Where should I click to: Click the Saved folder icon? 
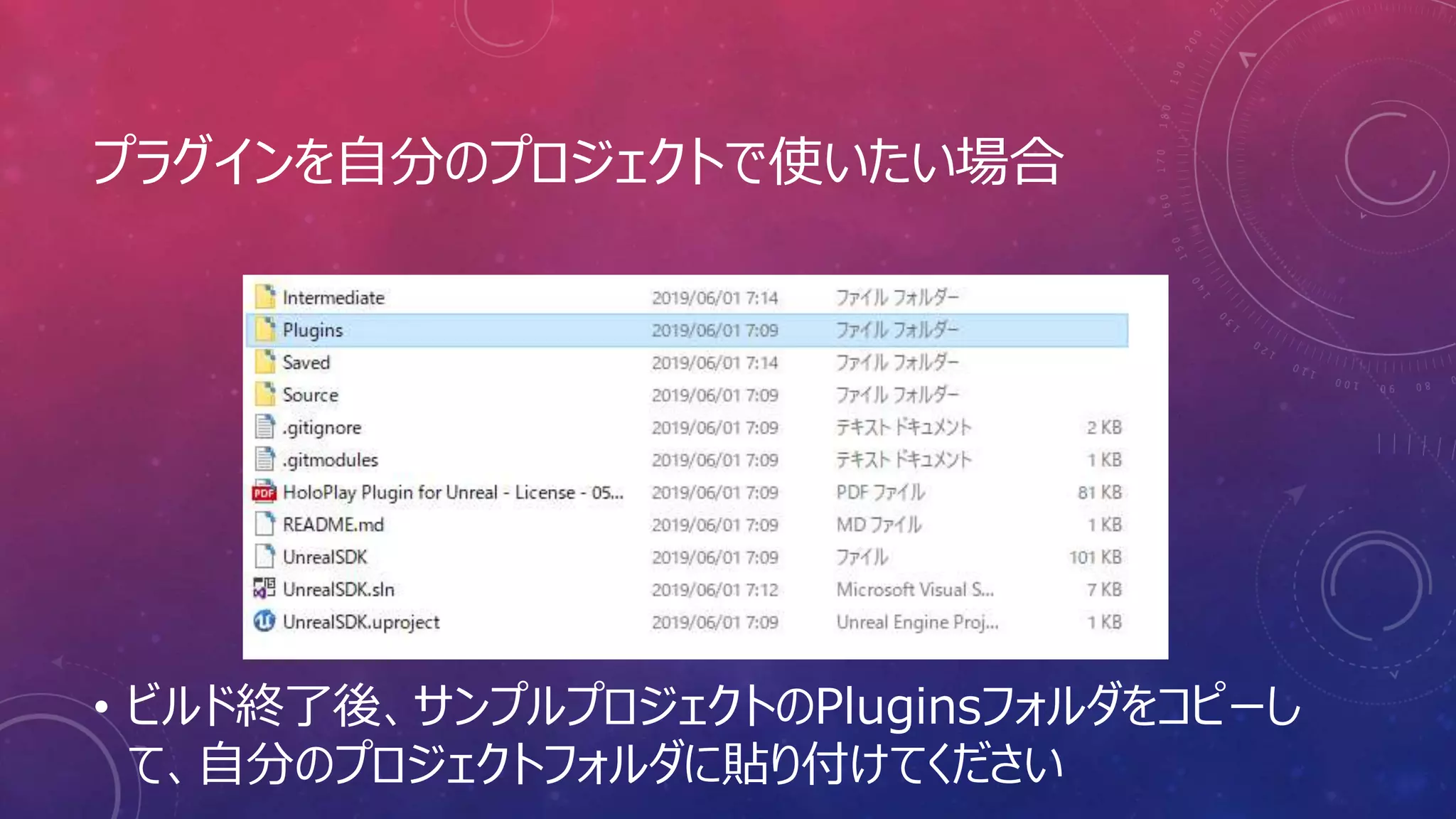coord(265,362)
